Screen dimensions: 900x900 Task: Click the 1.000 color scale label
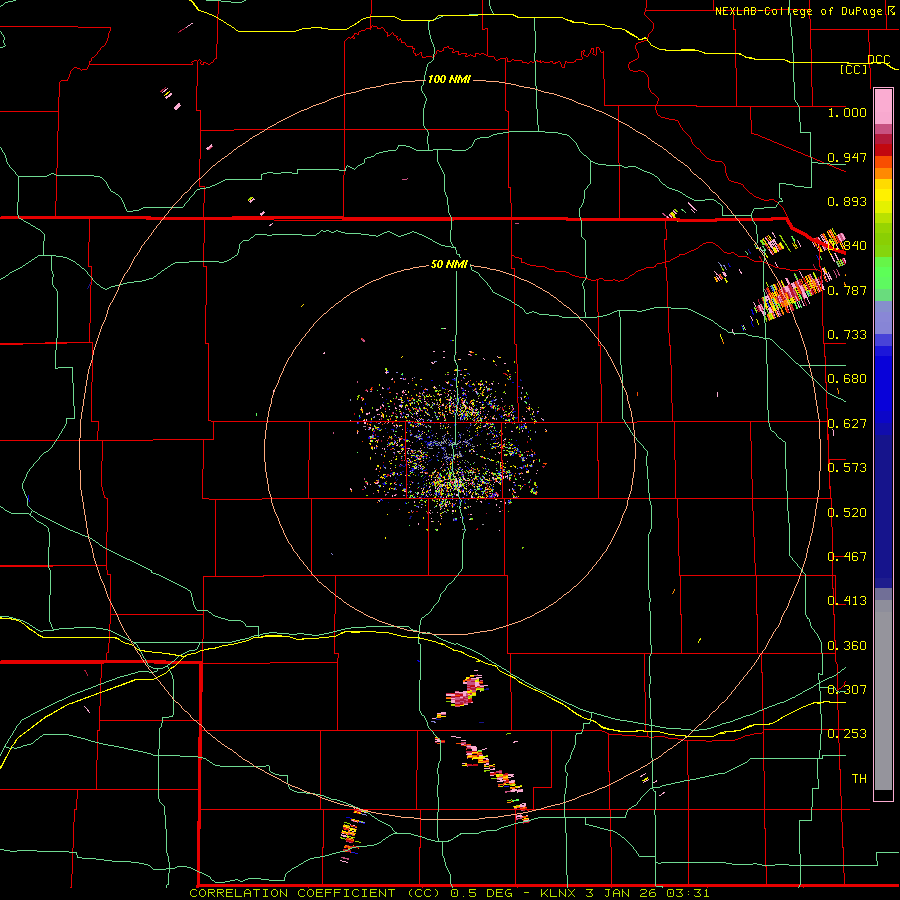click(x=847, y=112)
